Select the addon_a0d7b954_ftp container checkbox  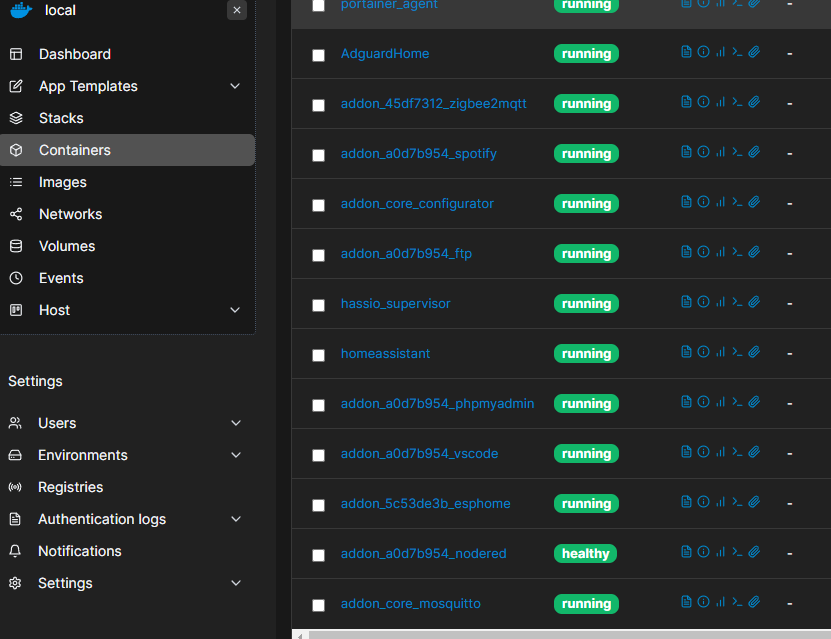318,255
